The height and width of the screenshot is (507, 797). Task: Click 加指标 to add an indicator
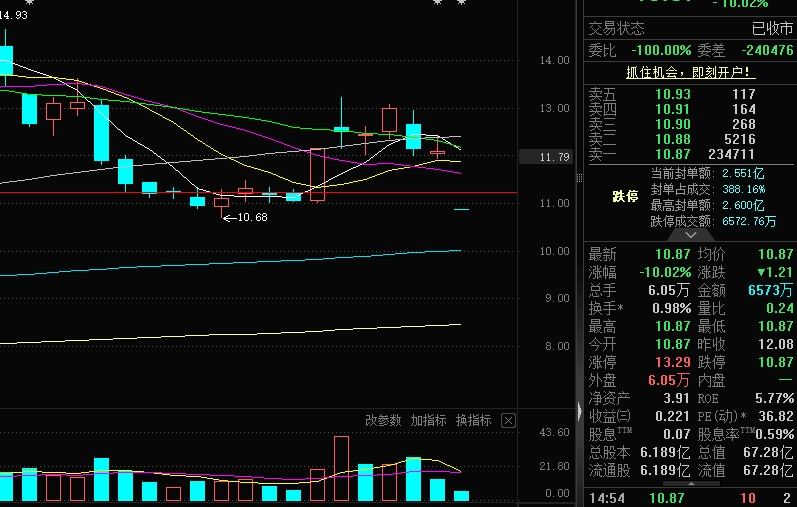pos(428,421)
